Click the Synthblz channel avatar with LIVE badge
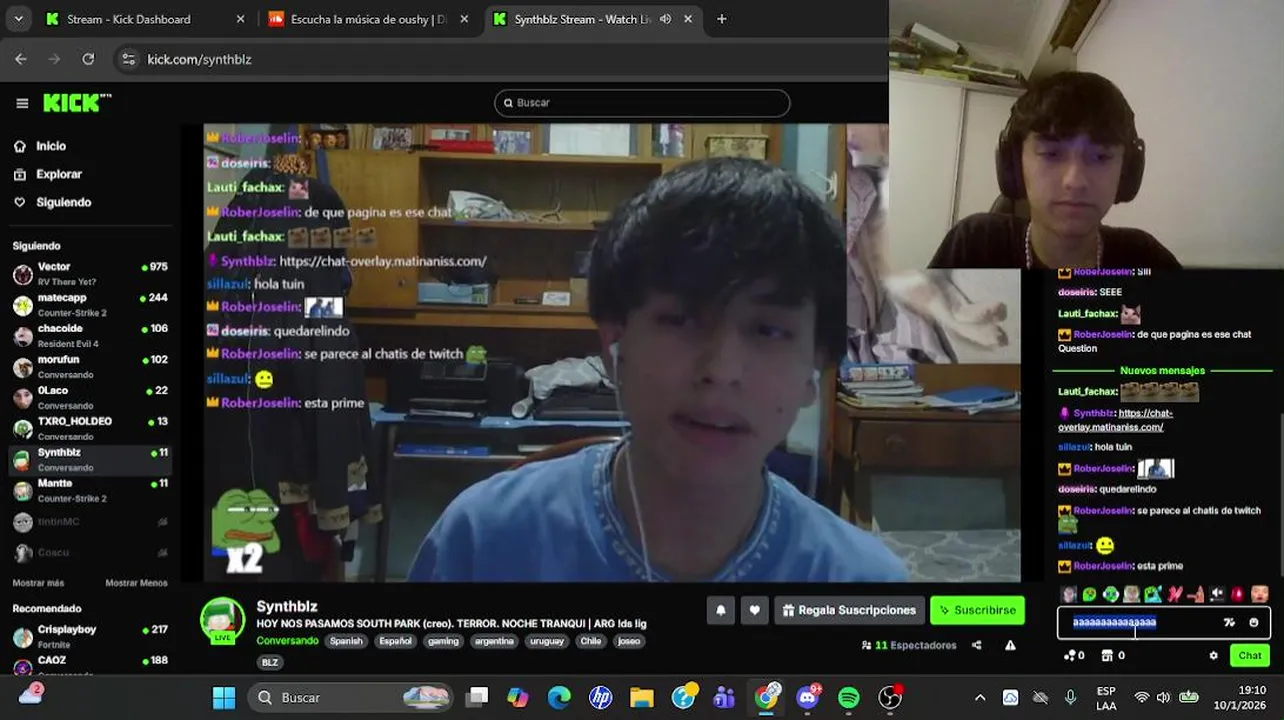1284x720 pixels. (x=222, y=621)
